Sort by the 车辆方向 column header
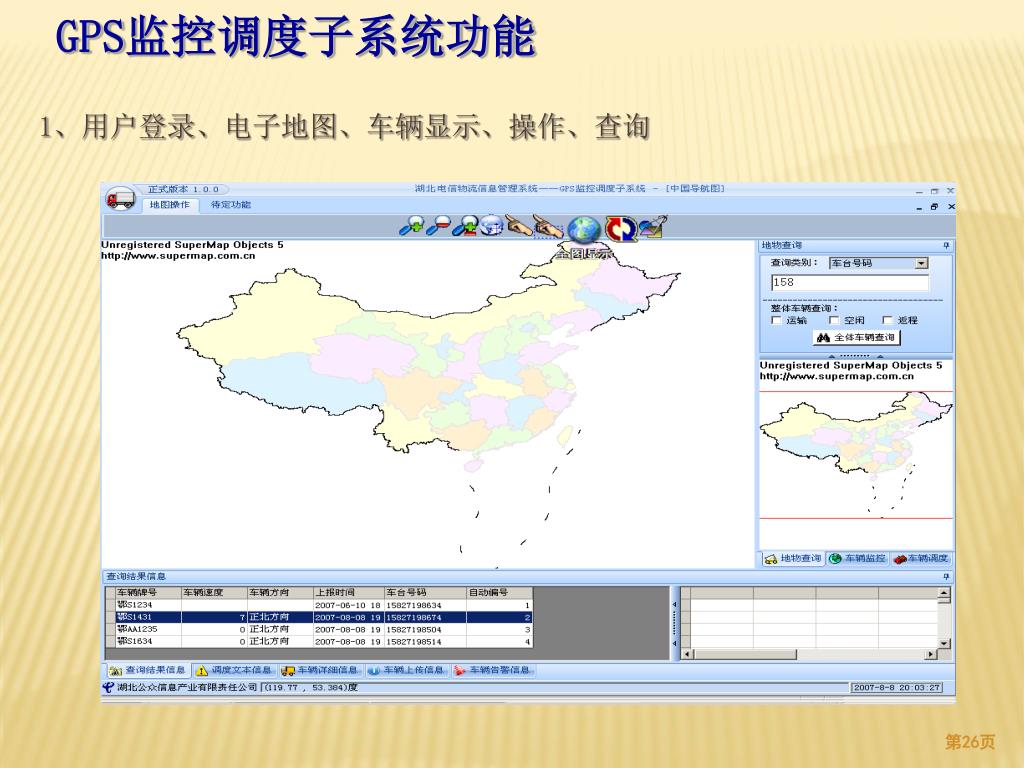 (x=280, y=592)
